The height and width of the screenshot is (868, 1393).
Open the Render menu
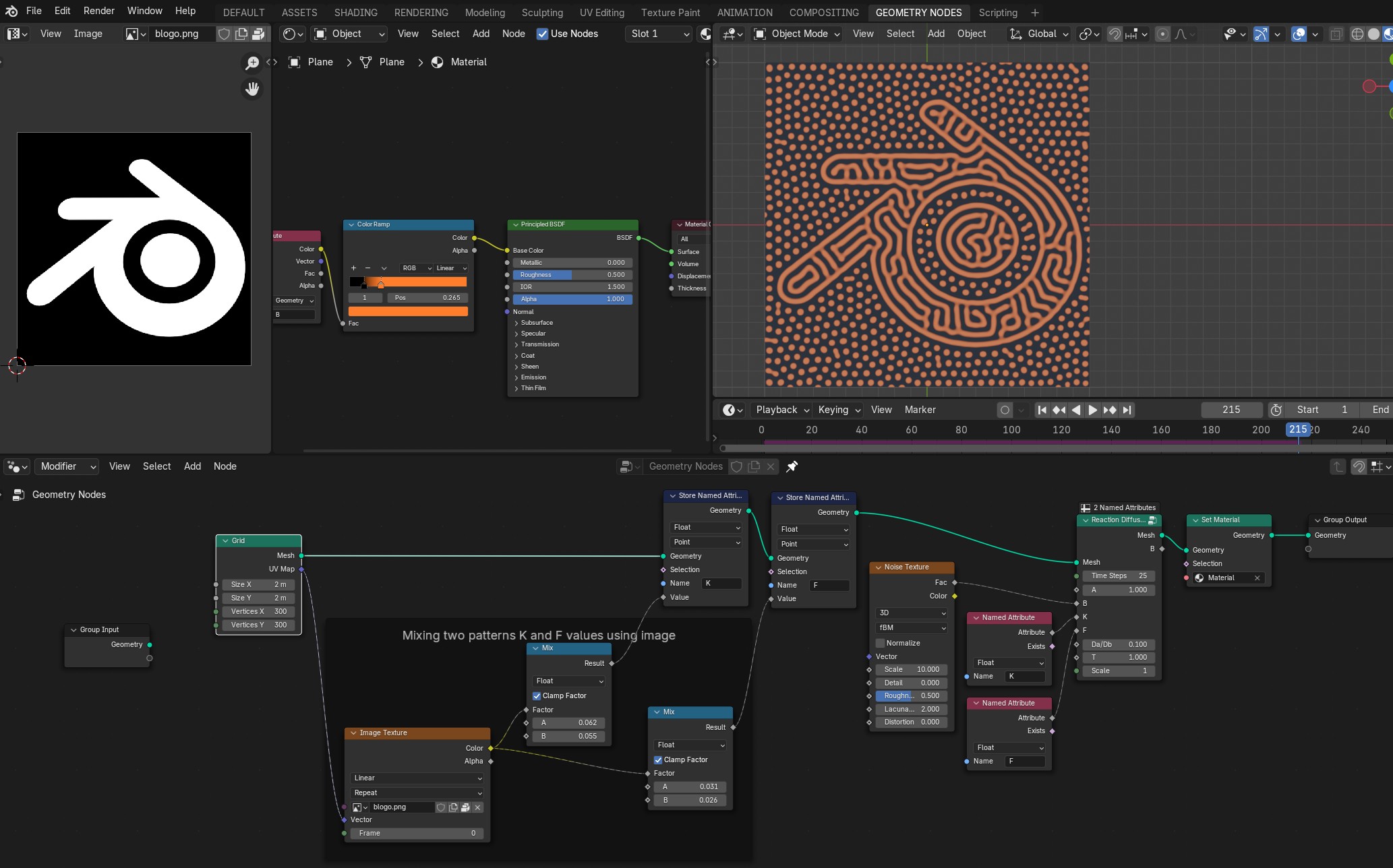pyautogui.click(x=98, y=11)
